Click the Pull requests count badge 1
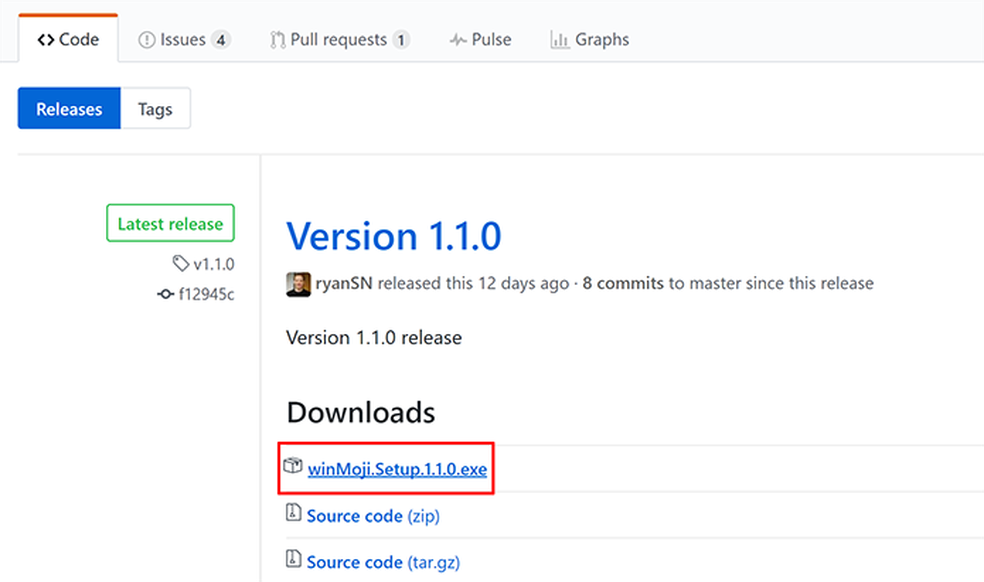984x582 pixels. tap(402, 40)
